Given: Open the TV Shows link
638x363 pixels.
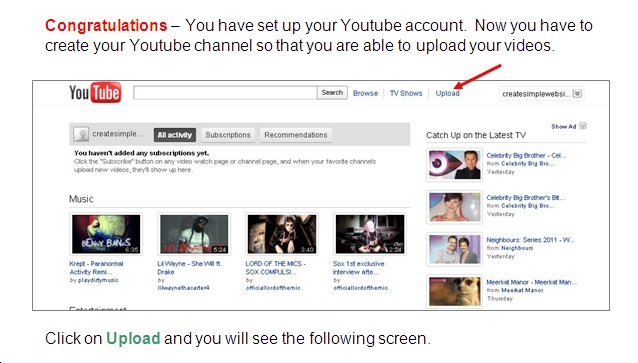Looking at the screenshot, I should tap(406, 93).
